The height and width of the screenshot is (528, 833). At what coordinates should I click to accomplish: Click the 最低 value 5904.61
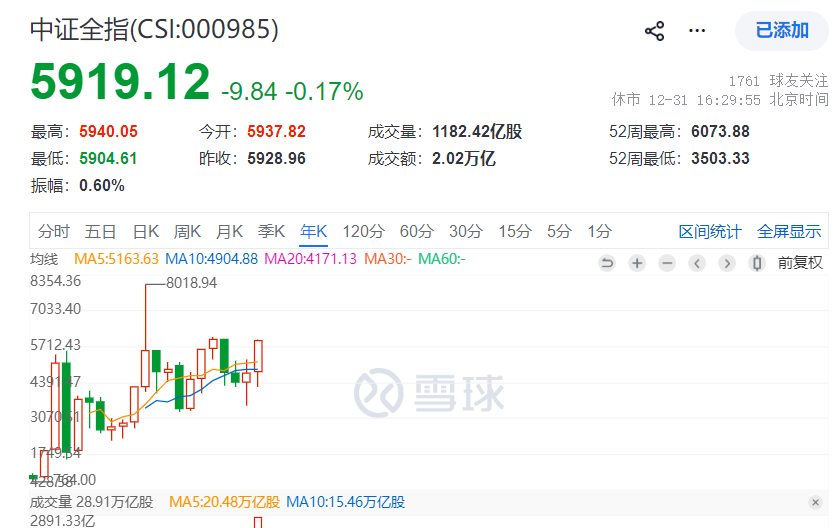(x=108, y=159)
